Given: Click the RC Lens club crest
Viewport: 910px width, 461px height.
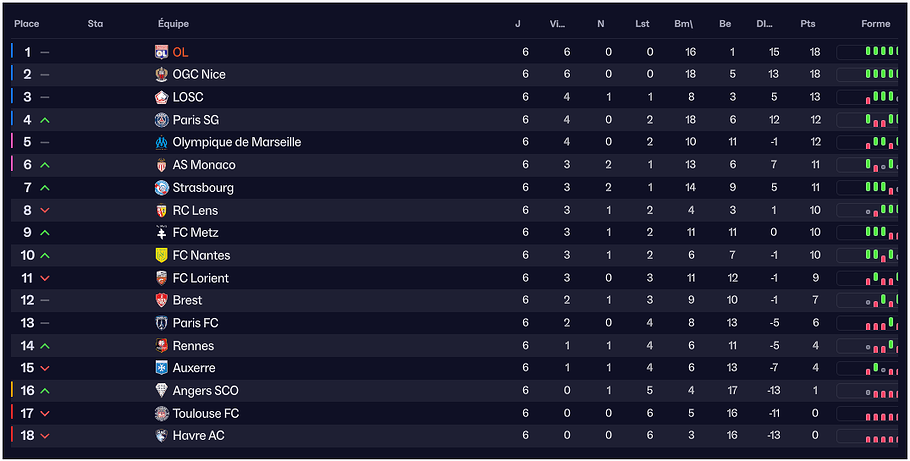Looking at the screenshot, I should point(162,211).
